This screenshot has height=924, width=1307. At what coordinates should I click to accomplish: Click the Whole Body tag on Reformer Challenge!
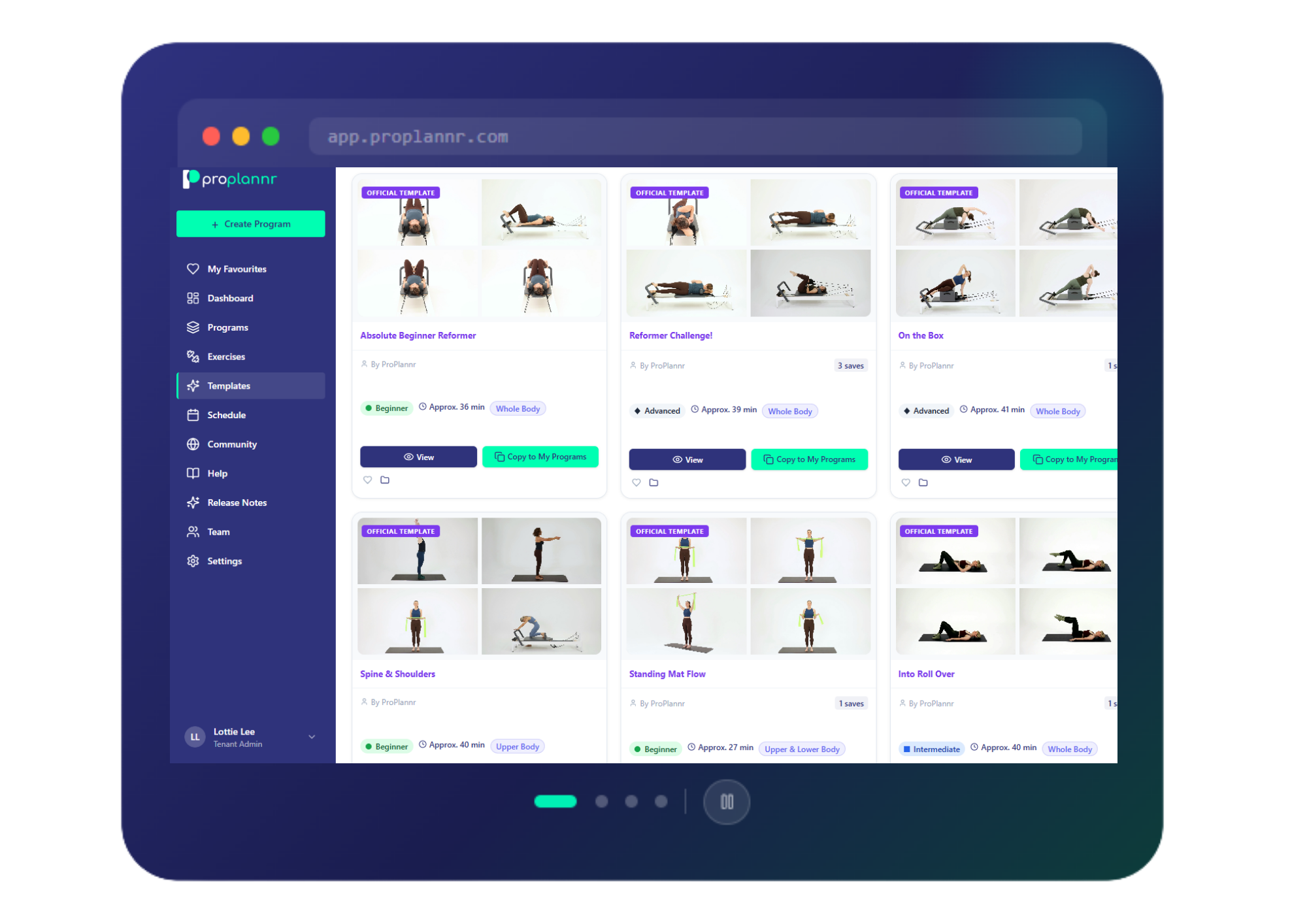pos(790,411)
